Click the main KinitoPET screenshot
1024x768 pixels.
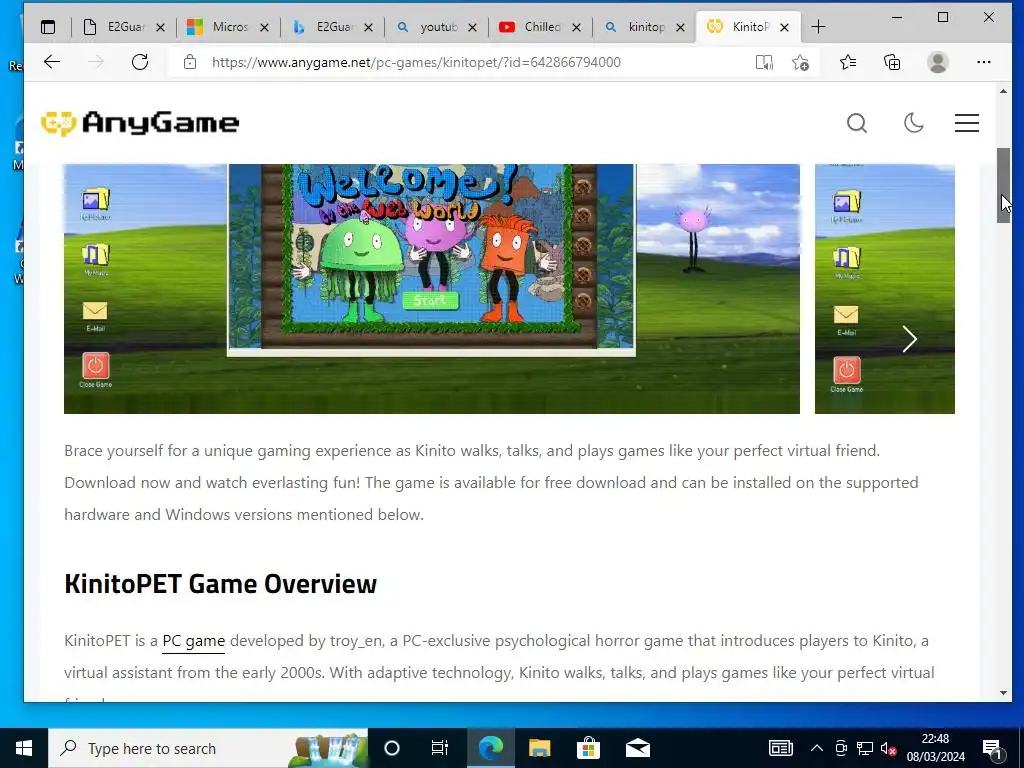click(x=432, y=288)
